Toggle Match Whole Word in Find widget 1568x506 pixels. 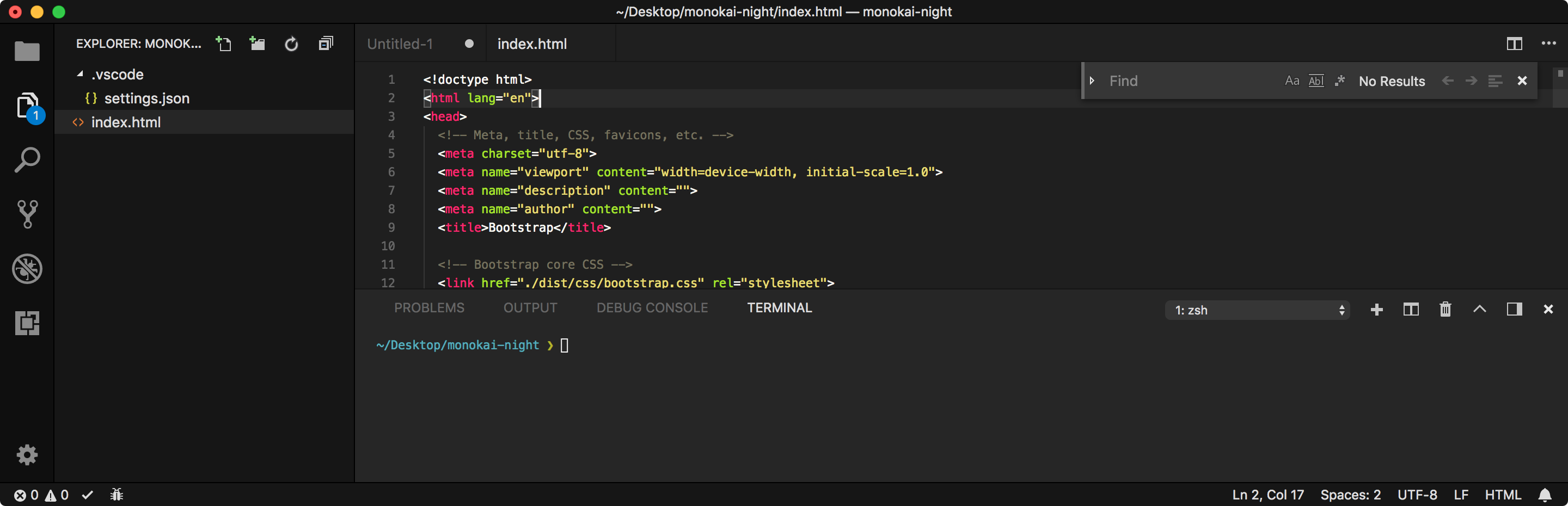1315,81
